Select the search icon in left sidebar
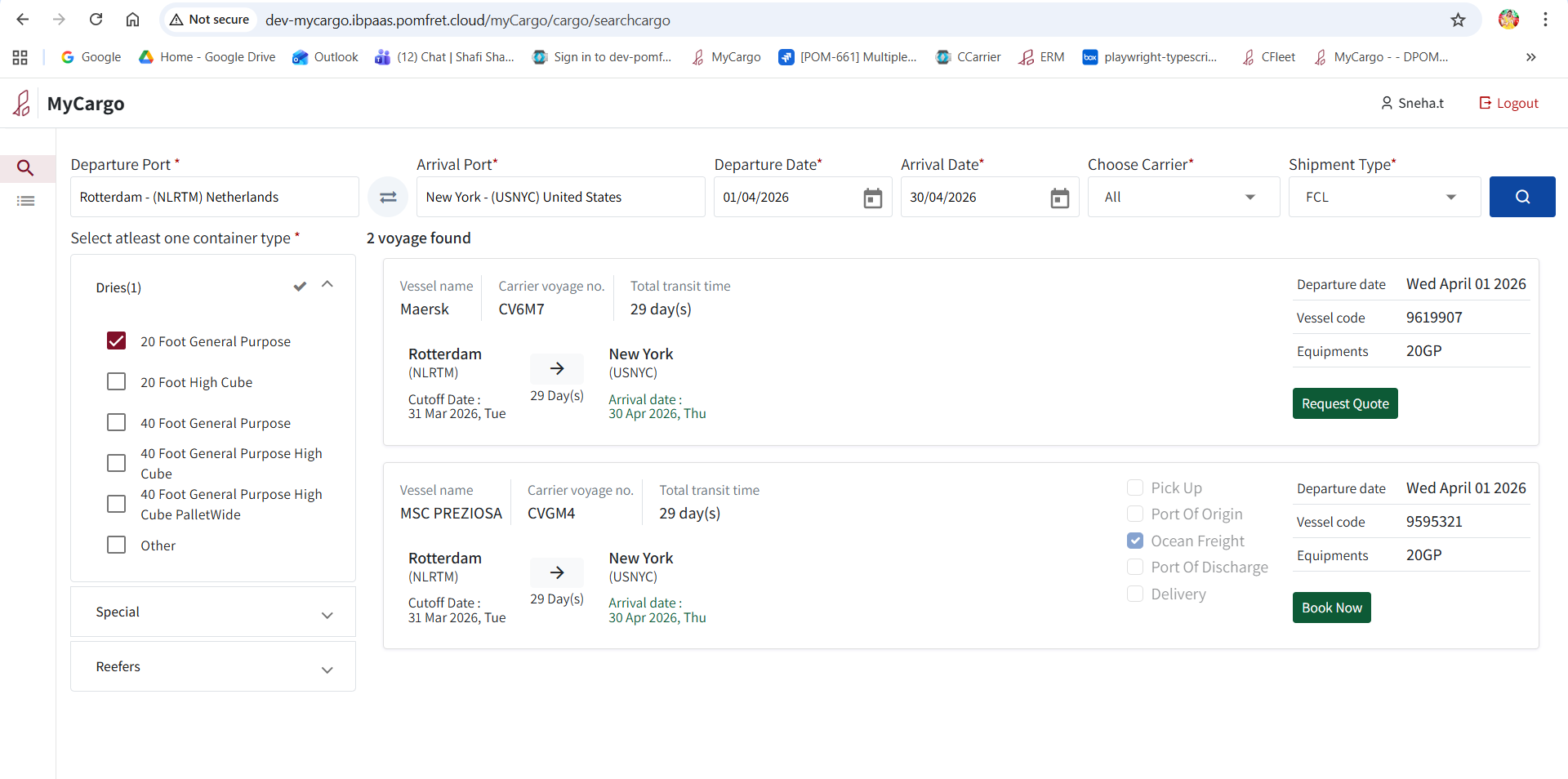The width and height of the screenshot is (1568, 779). click(25, 168)
